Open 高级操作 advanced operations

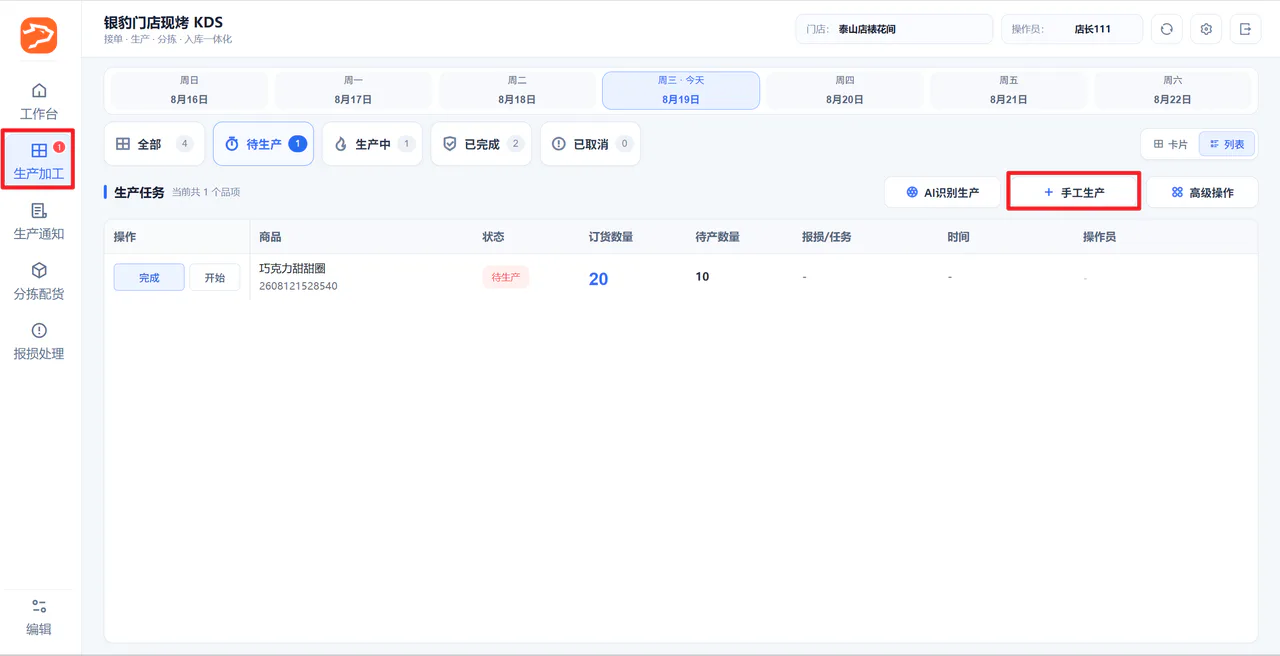(1202, 192)
